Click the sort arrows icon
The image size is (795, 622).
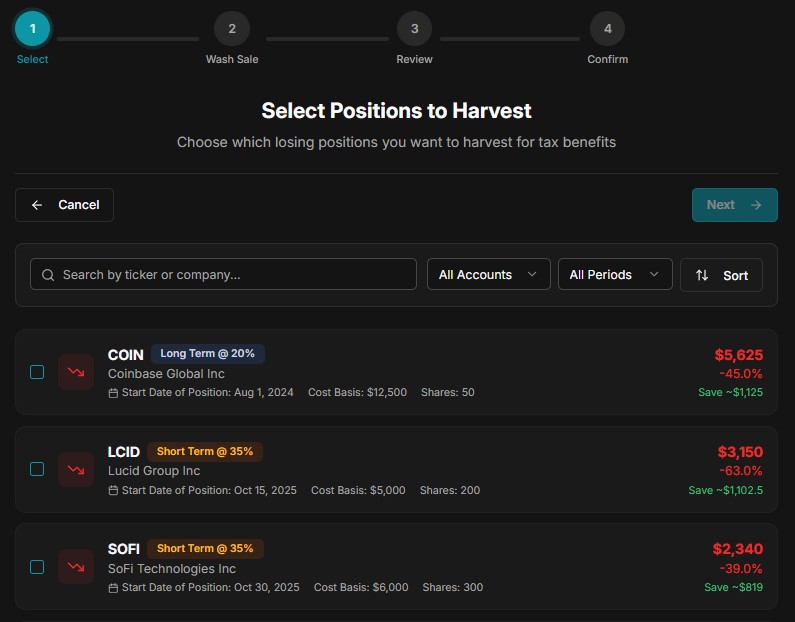pyautogui.click(x=702, y=275)
